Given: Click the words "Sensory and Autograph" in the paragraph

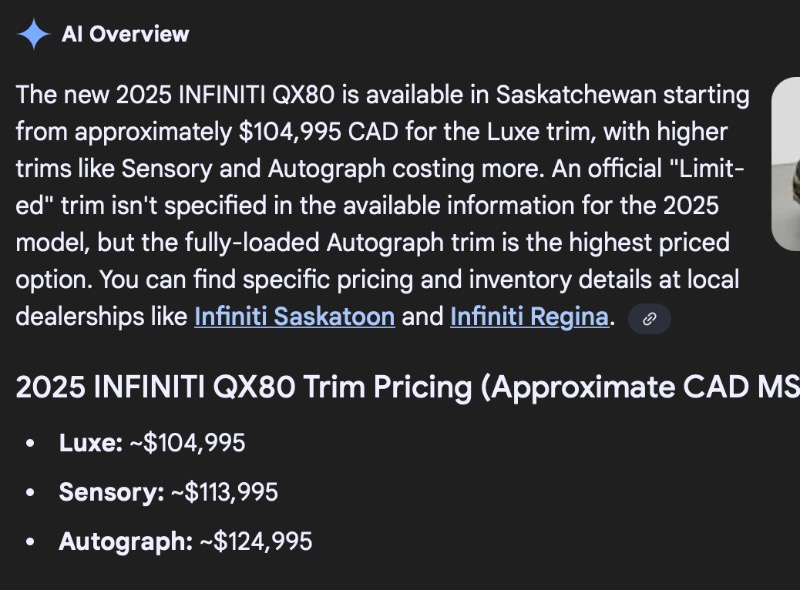Looking at the screenshot, I should coord(218,169).
